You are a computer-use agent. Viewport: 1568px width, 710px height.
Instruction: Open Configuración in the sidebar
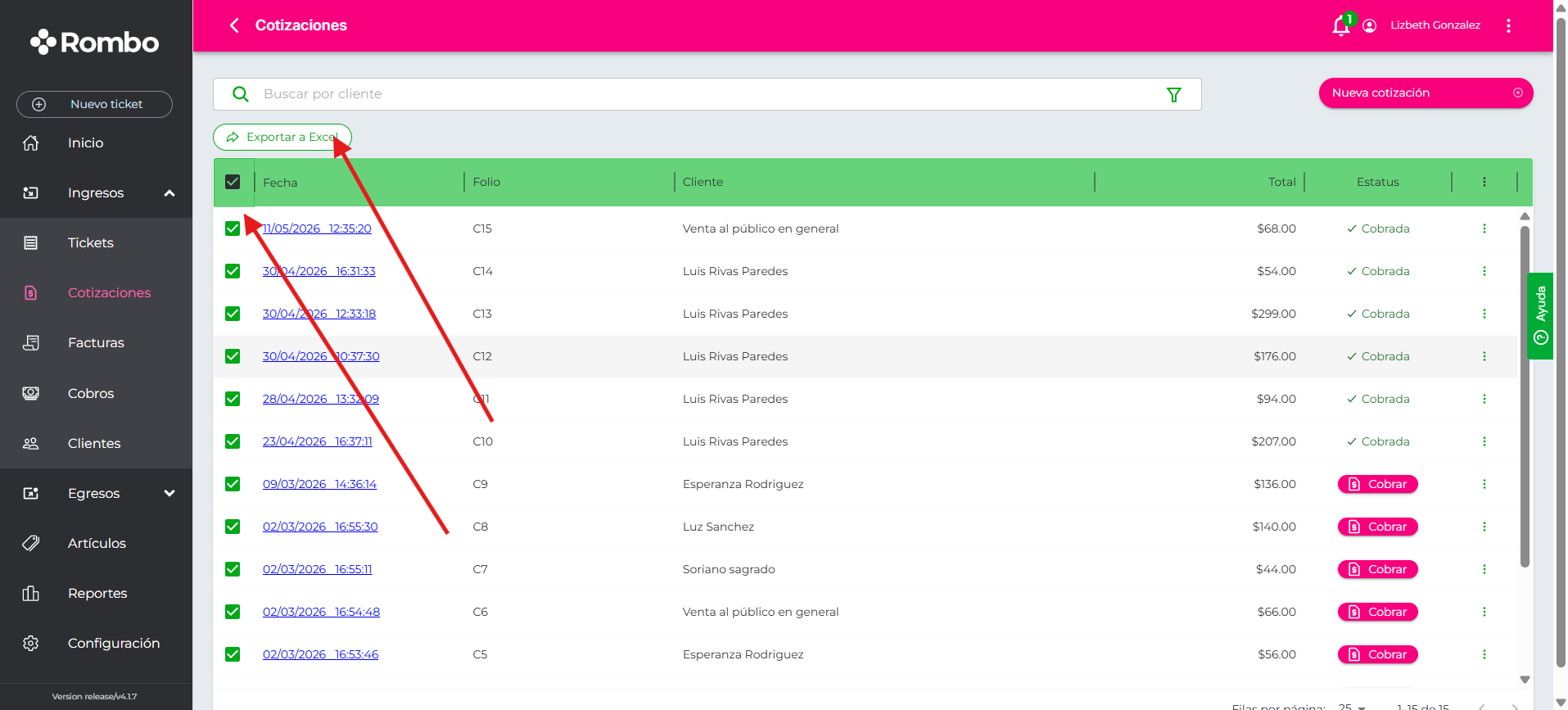pos(114,643)
